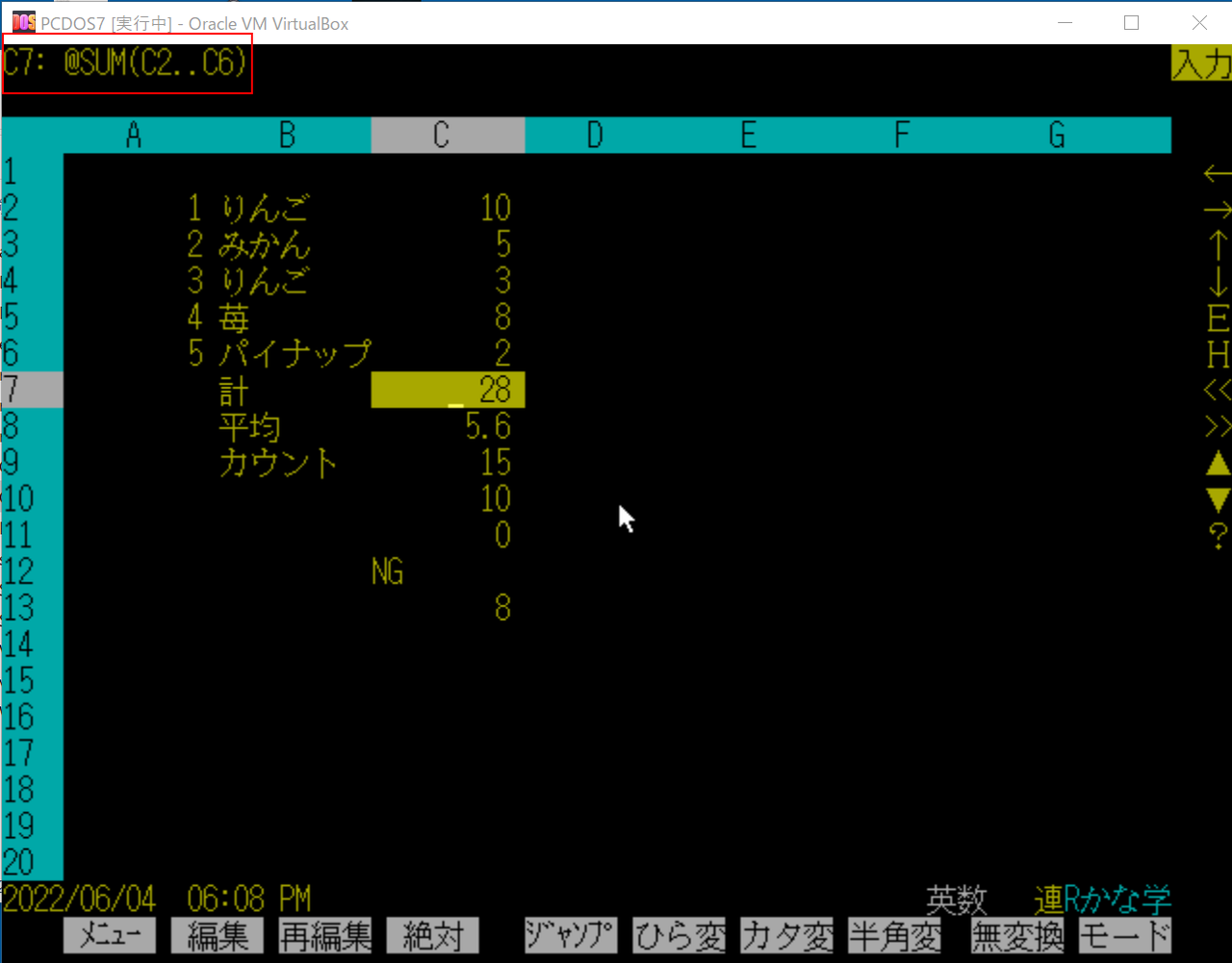This screenshot has height=963, width=1232.
Task: Click the 計 label cell
Action: [x=234, y=390]
